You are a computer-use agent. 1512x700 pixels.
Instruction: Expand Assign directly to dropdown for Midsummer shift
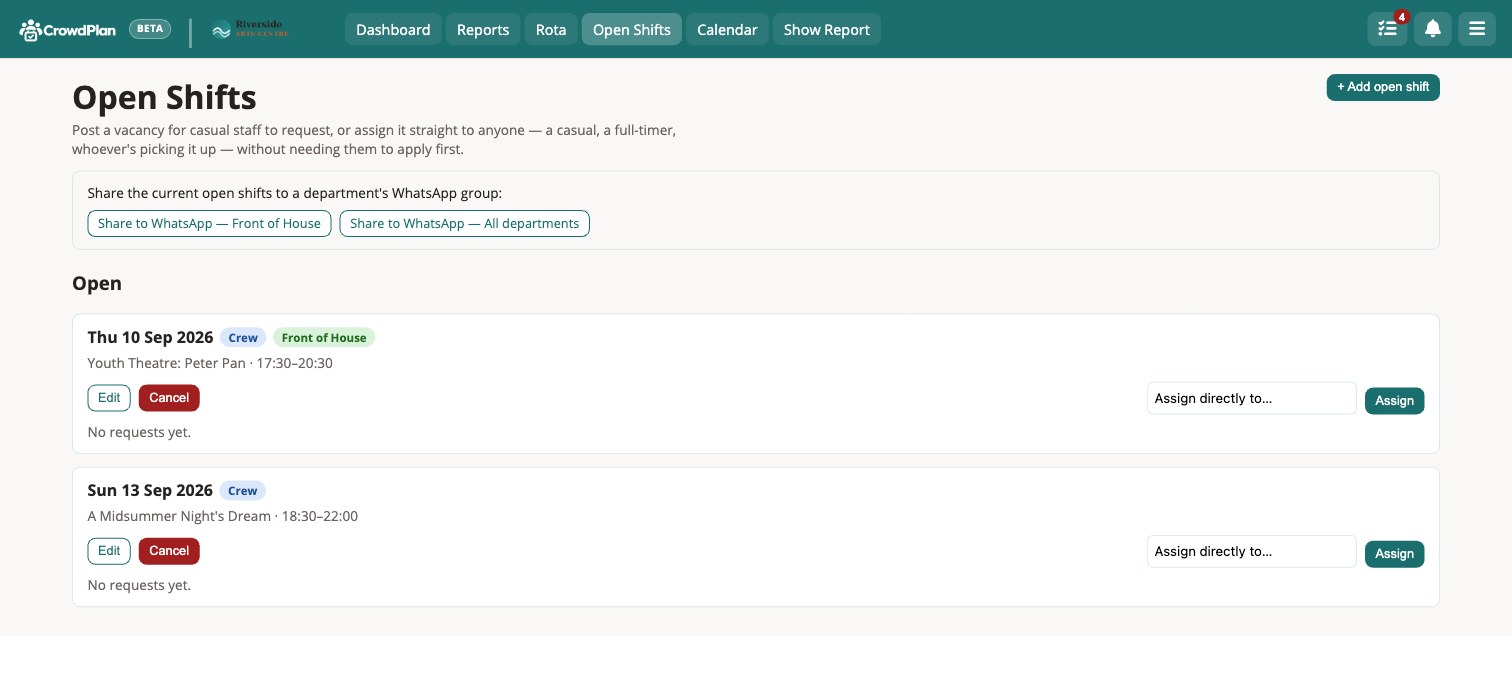click(x=1251, y=551)
